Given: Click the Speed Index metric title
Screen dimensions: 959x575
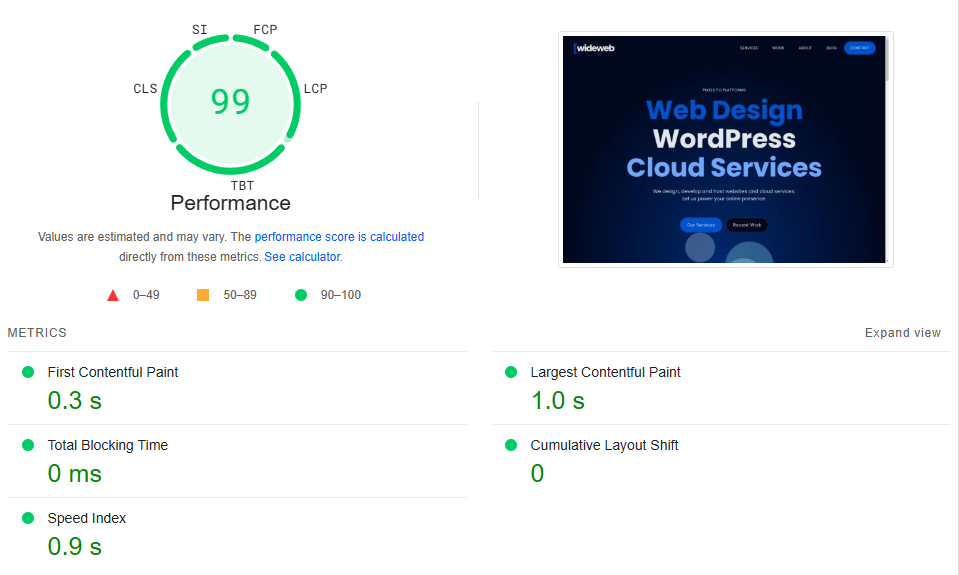Looking at the screenshot, I should tap(87, 518).
